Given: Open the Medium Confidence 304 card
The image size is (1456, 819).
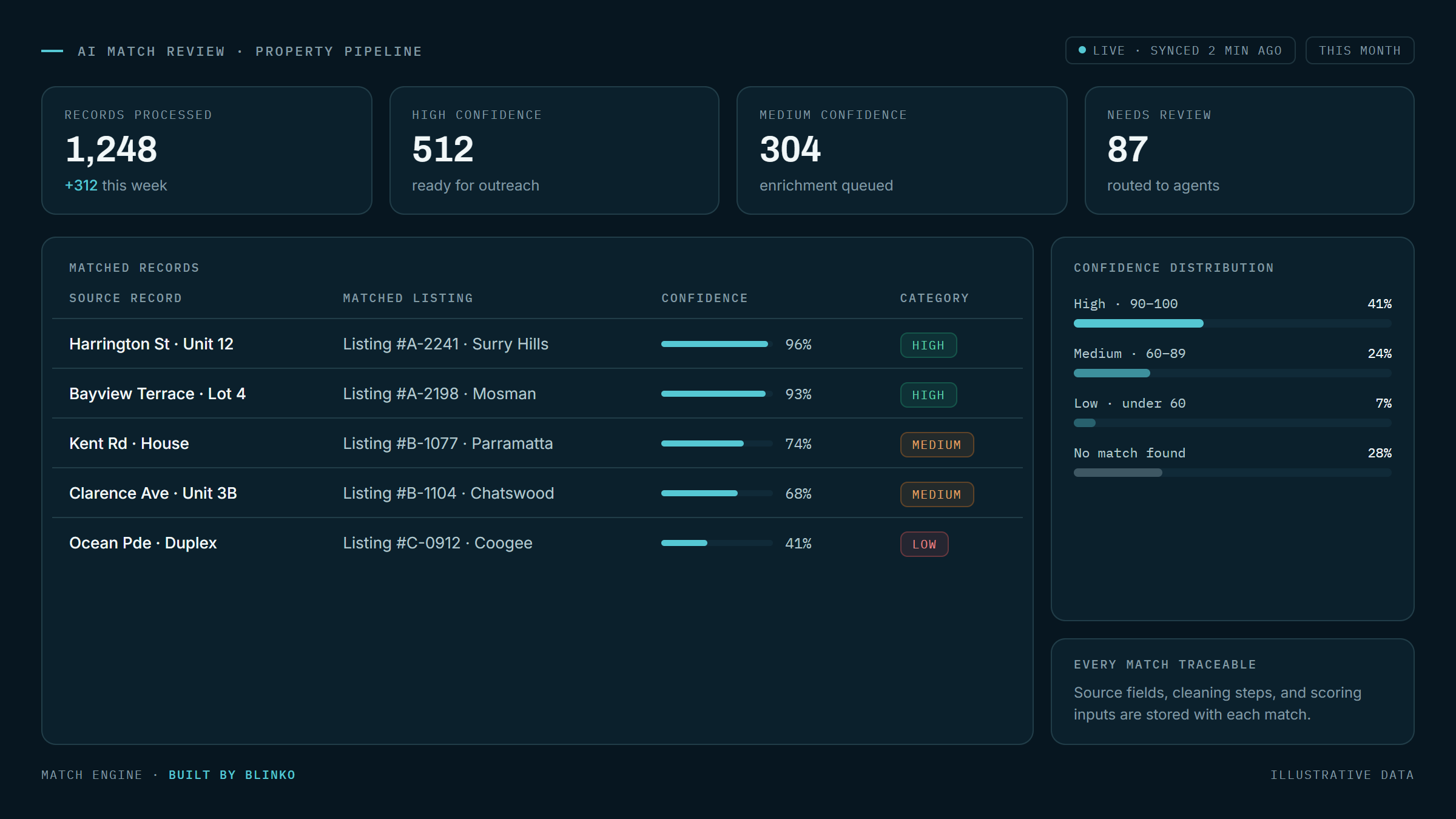Looking at the screenshot, I should pyautogui.click(x=902, y=150).
